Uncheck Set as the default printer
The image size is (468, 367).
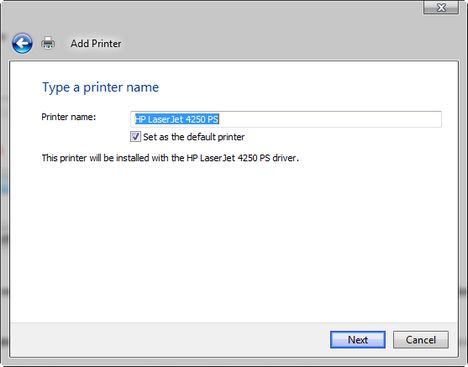[135, 137]
